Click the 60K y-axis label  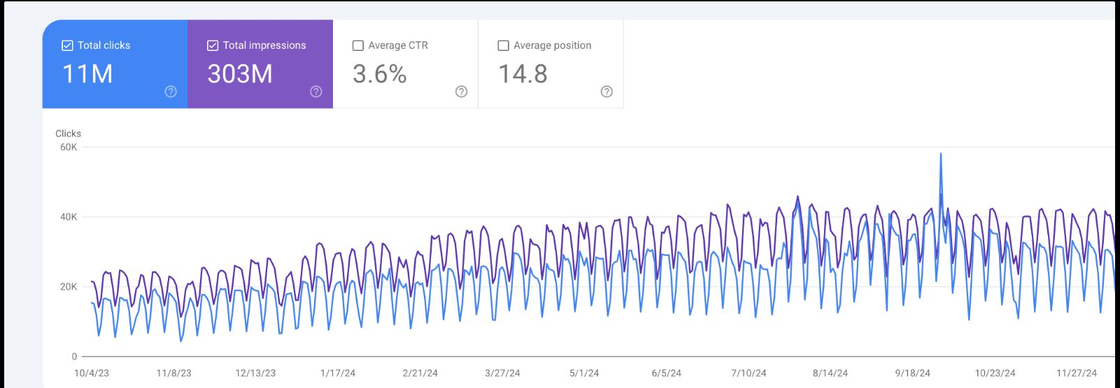click(69, 147)
